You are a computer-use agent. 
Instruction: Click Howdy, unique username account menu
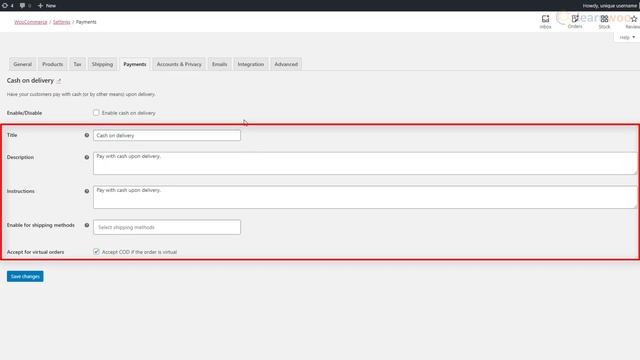[610, 6]
